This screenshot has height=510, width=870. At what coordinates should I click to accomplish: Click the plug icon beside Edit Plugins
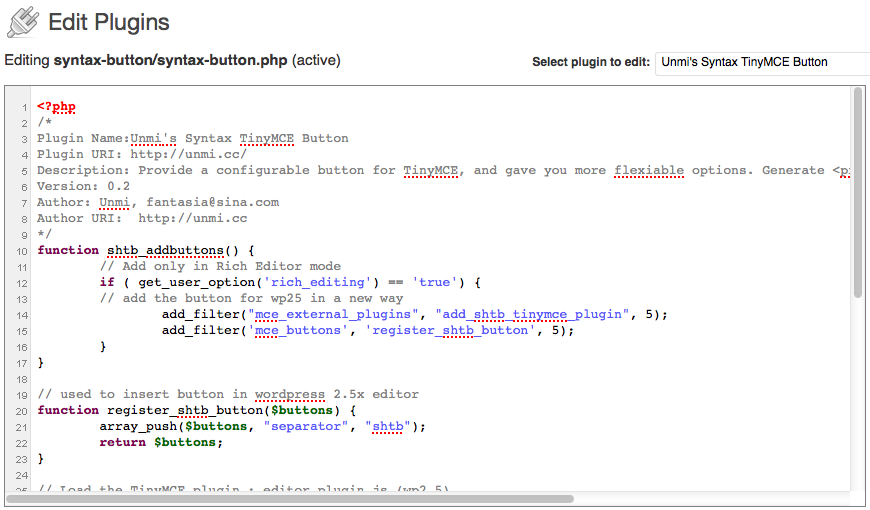pos(22,22)
